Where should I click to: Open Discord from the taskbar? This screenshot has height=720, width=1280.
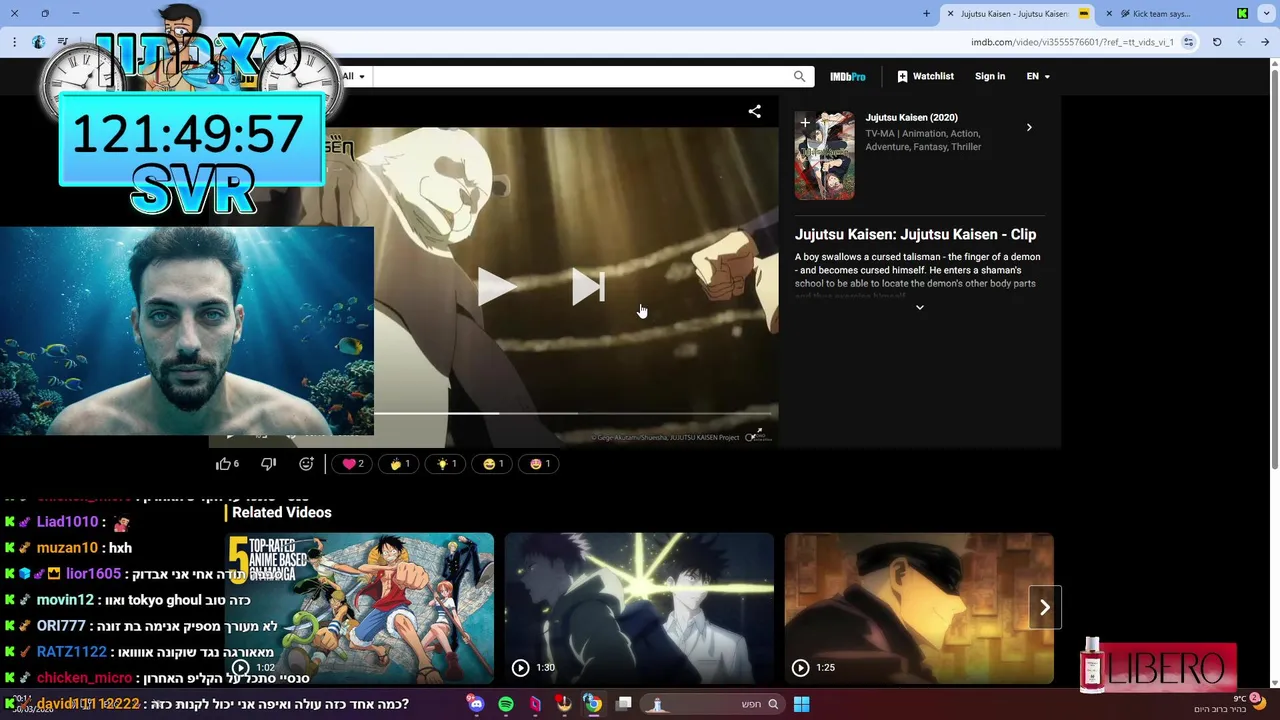coord(476,704)
